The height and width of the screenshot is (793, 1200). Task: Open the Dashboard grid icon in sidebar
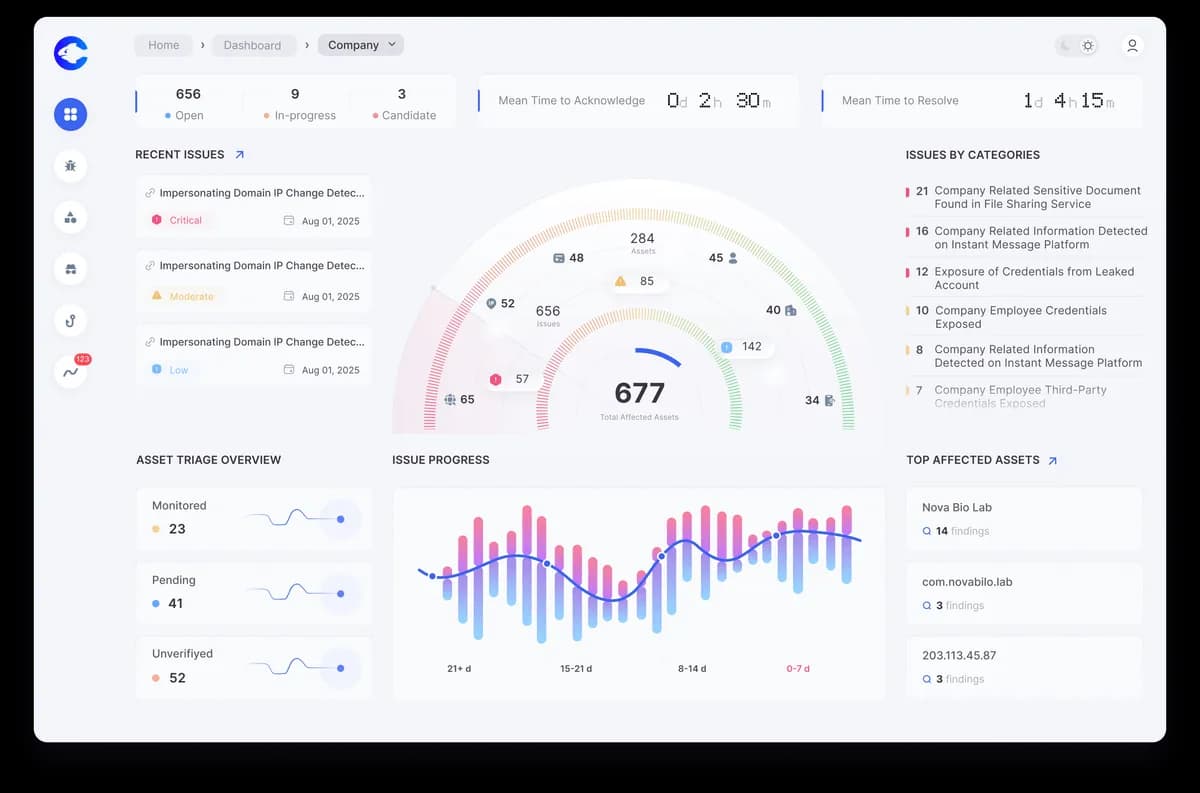tap(70, 114)
